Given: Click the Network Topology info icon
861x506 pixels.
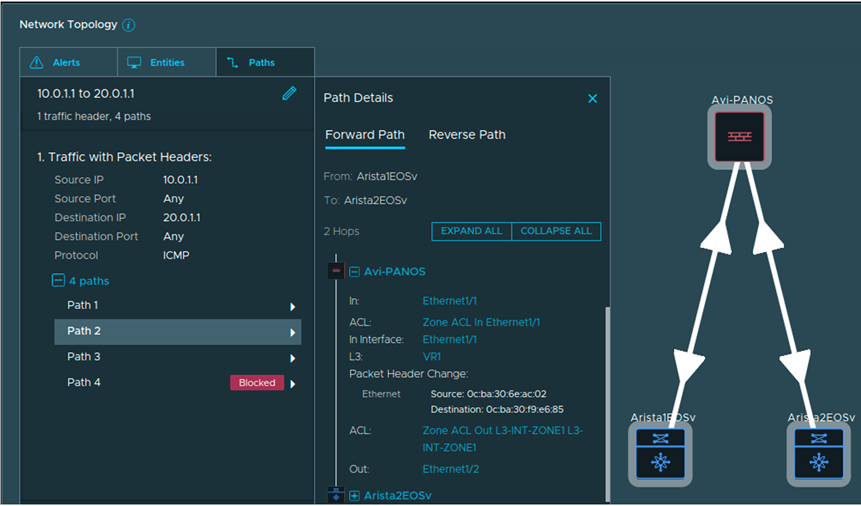Looking at the screenshot, I should pyautogui.click(x=129, y=24).
